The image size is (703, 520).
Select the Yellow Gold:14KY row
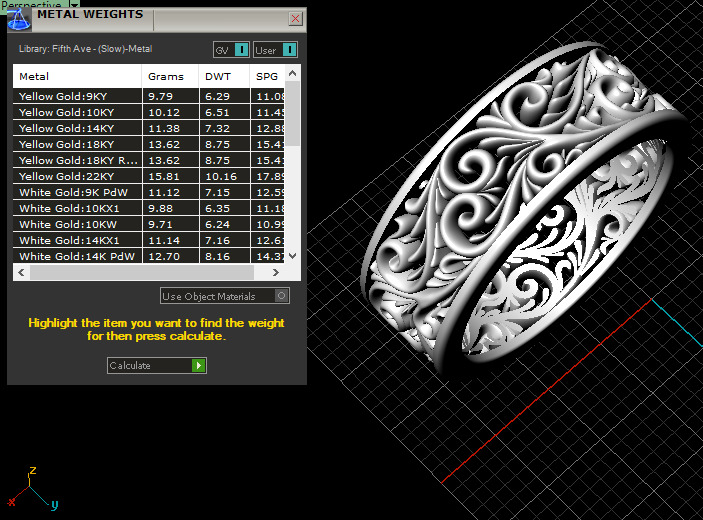149,128
